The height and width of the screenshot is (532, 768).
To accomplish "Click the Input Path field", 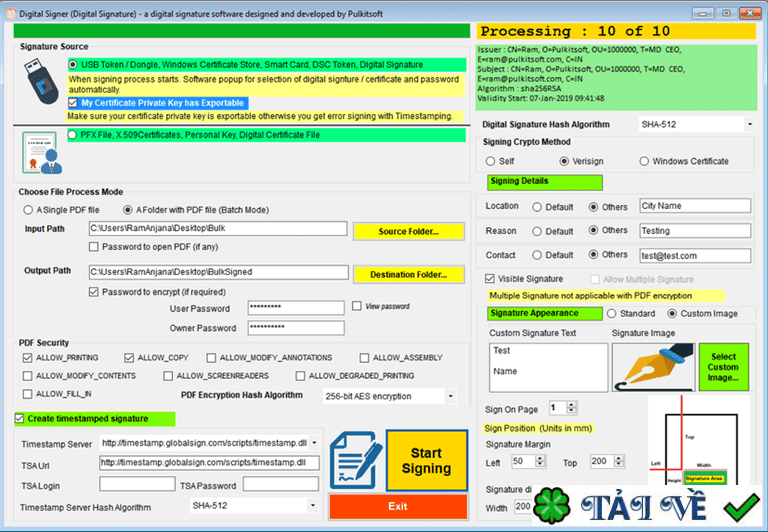I will click(218, 228).
